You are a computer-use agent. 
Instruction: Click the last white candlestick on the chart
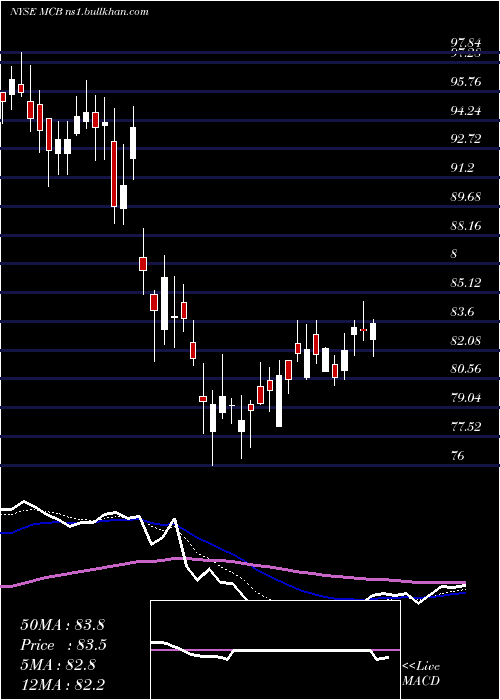(373, 332)
